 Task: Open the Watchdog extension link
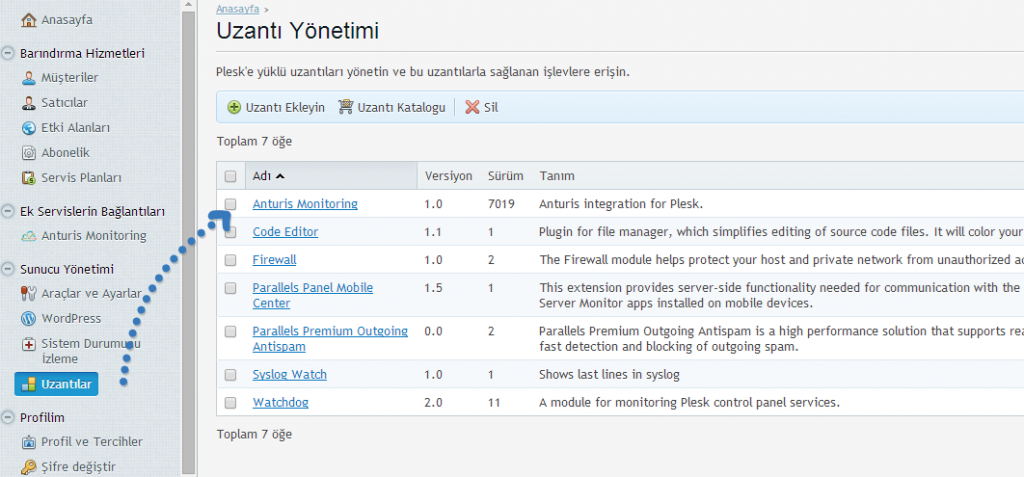click(x=280, y=403)
